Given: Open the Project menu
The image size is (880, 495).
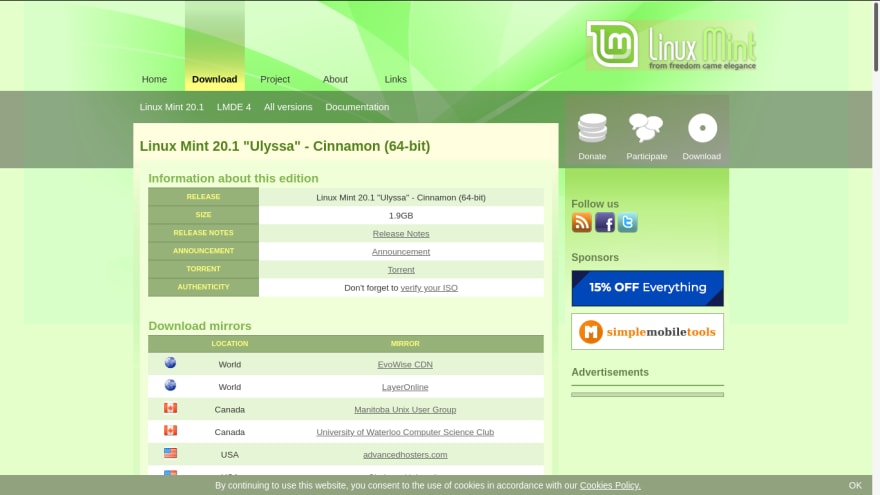Looking at the screenshot, I should (x=275, y=79).
